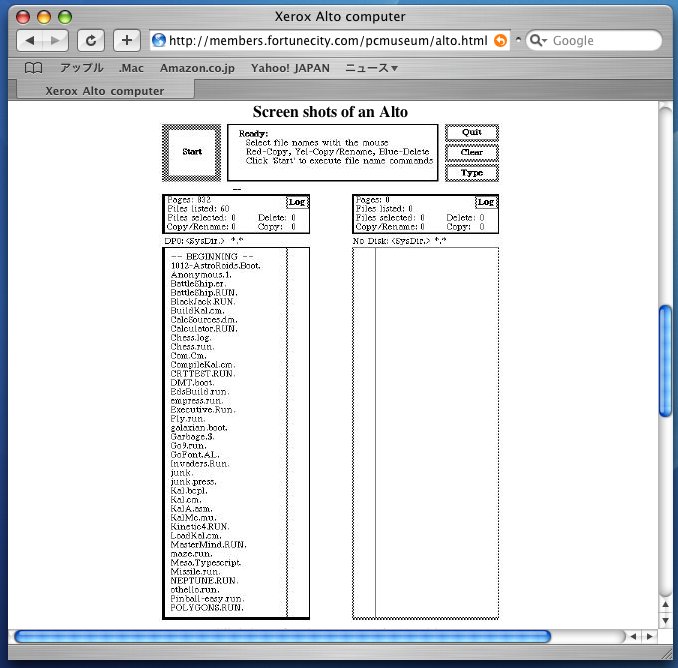
Task: Click the Anonymous.1. file name
Action: [x=201, y=275]
